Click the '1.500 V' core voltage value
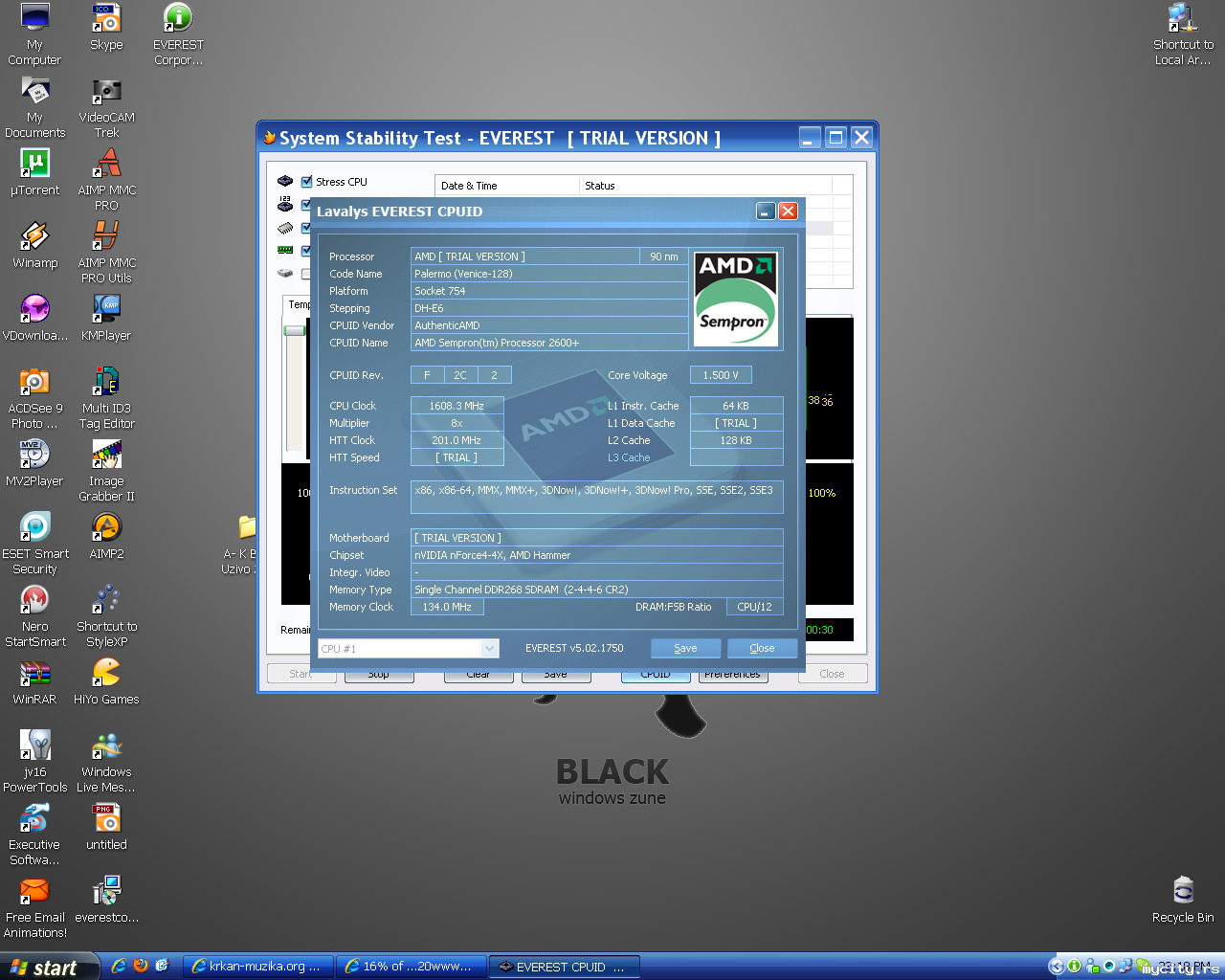The height and width of the screenshot is (980, 1225). [x=721, y=375]
